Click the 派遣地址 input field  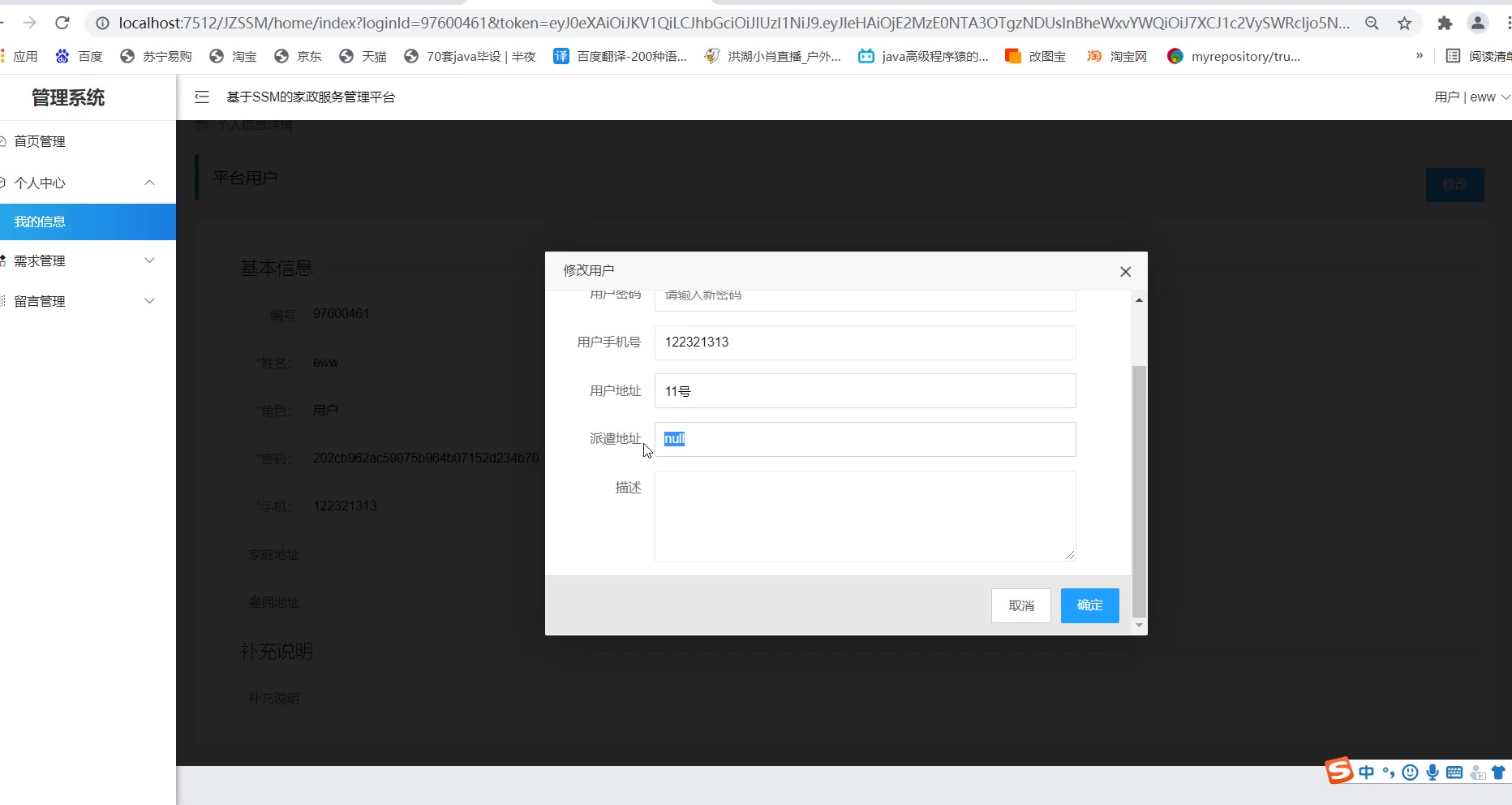click(x=865, y=439)
